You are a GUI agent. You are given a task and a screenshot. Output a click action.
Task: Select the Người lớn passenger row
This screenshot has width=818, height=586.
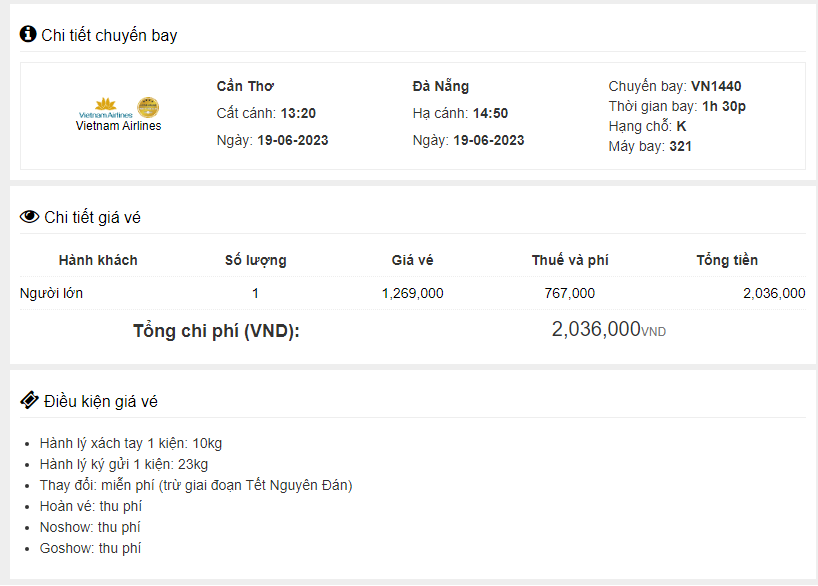(x=52, y=293)
